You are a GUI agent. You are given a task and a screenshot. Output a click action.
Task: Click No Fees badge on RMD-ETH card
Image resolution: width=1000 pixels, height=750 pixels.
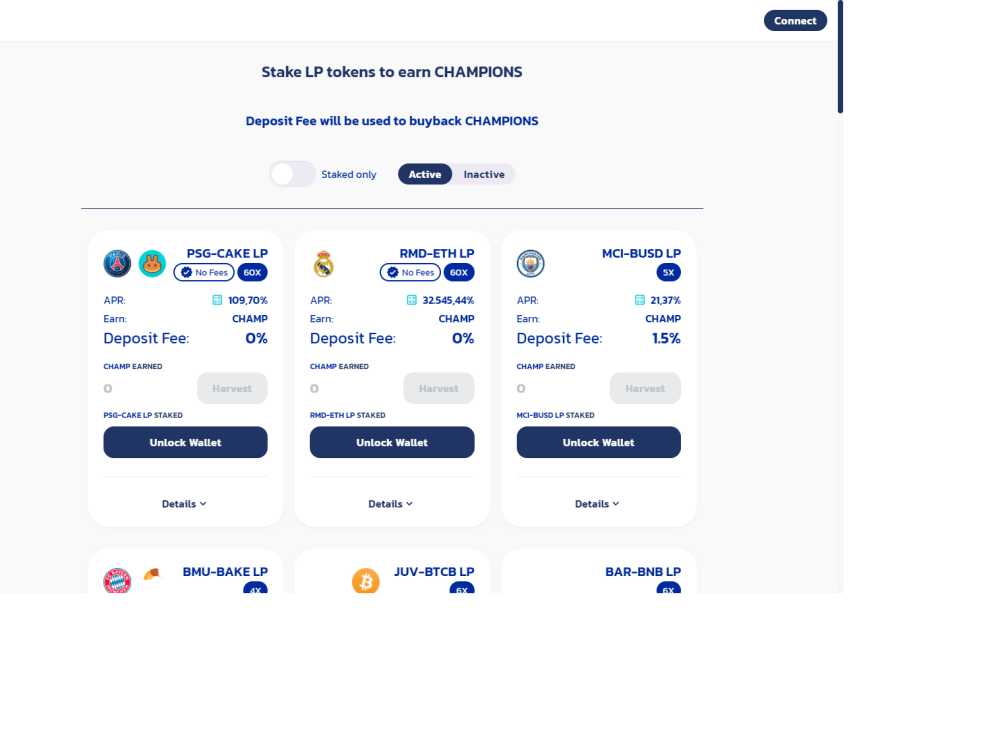(410, 272)
